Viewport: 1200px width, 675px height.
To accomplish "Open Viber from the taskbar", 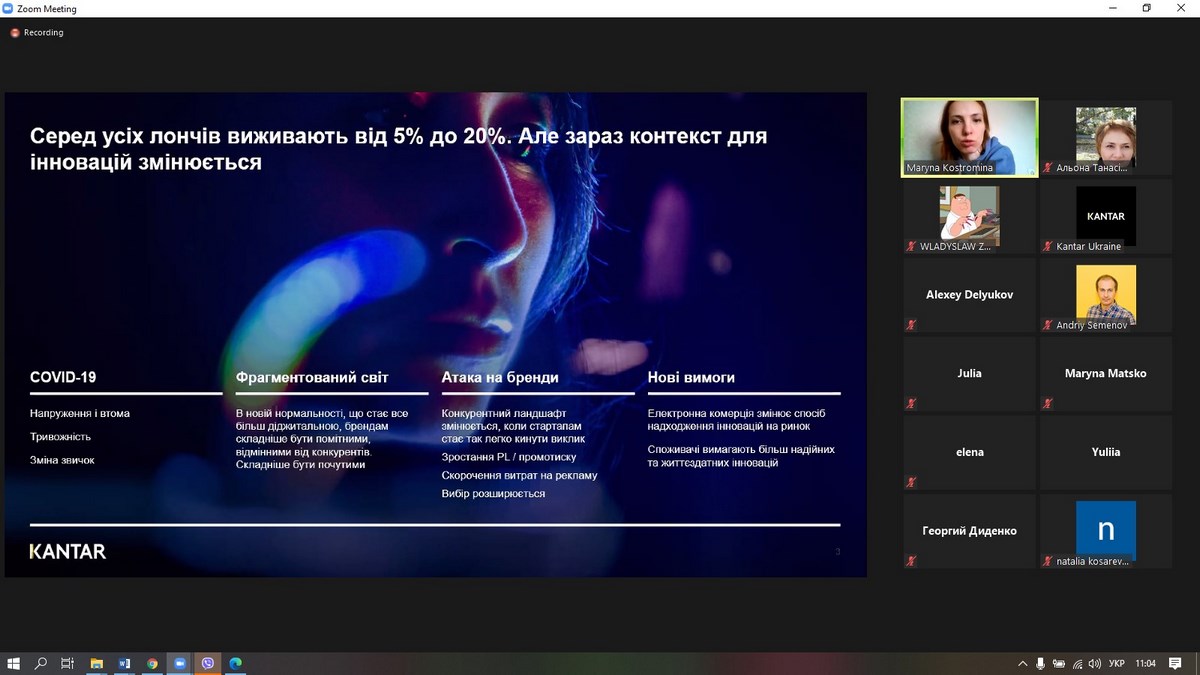I will click(208, 663).
